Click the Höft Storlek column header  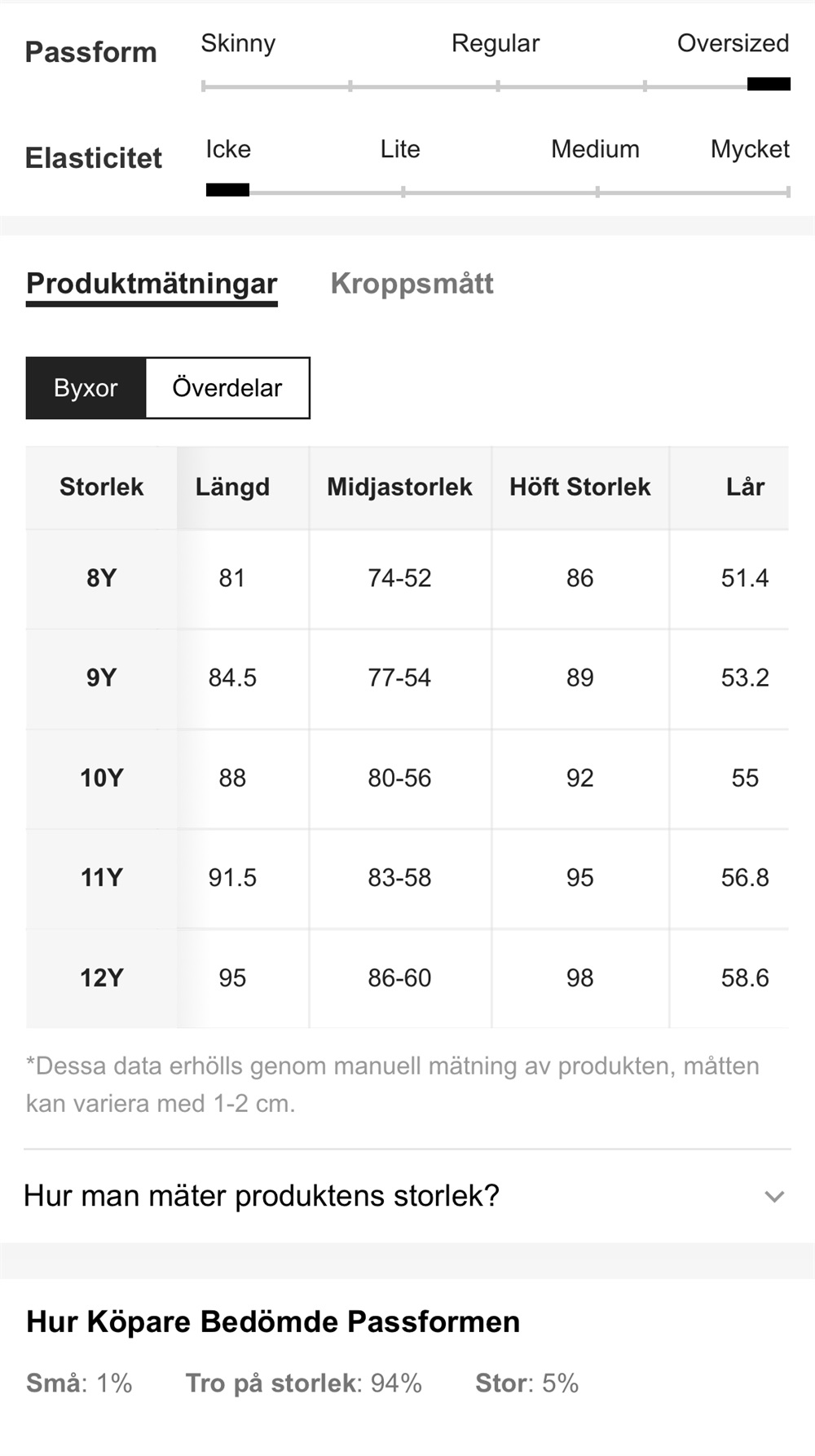click(x=579, y=488)
